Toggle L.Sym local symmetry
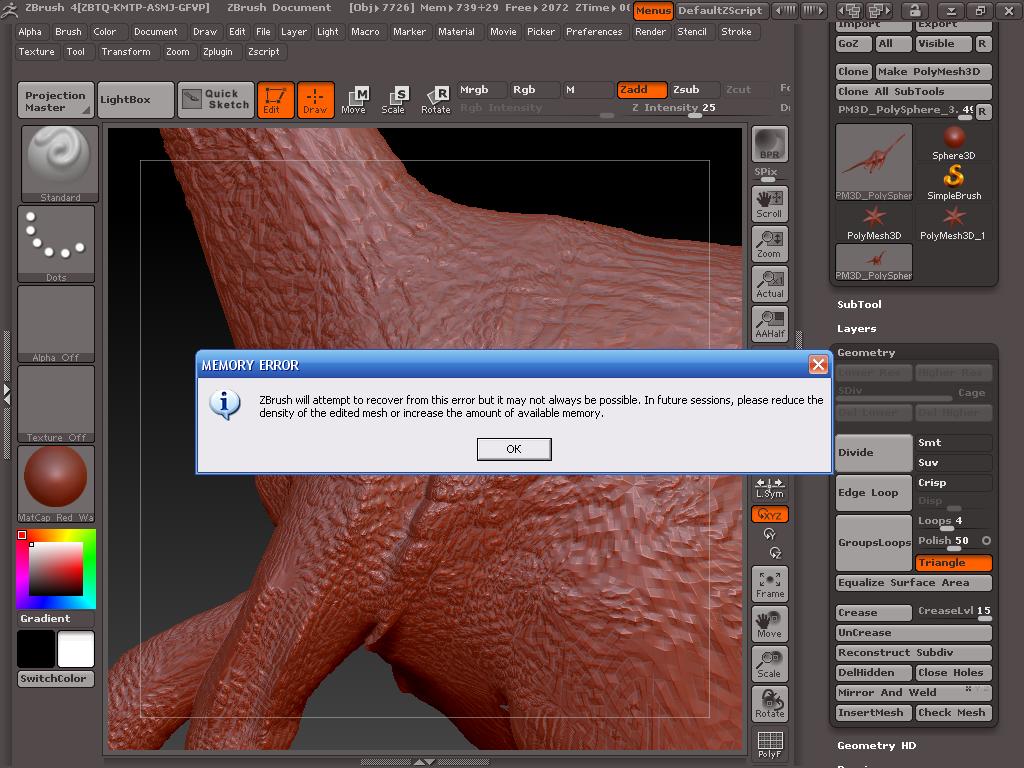This screenshot has height=768, width=1024. [770, 487]
